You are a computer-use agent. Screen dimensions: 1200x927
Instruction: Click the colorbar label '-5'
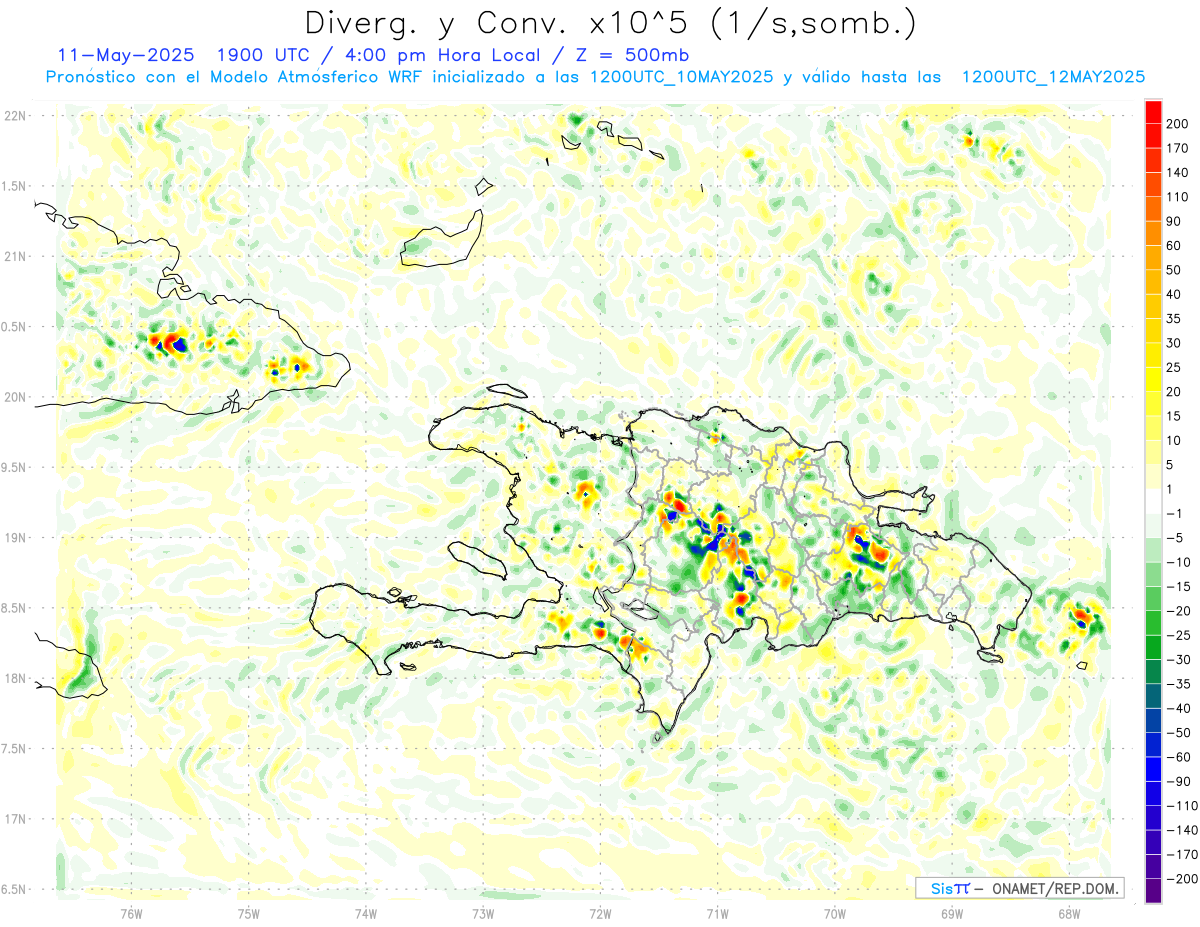[x=1175, y=538]
